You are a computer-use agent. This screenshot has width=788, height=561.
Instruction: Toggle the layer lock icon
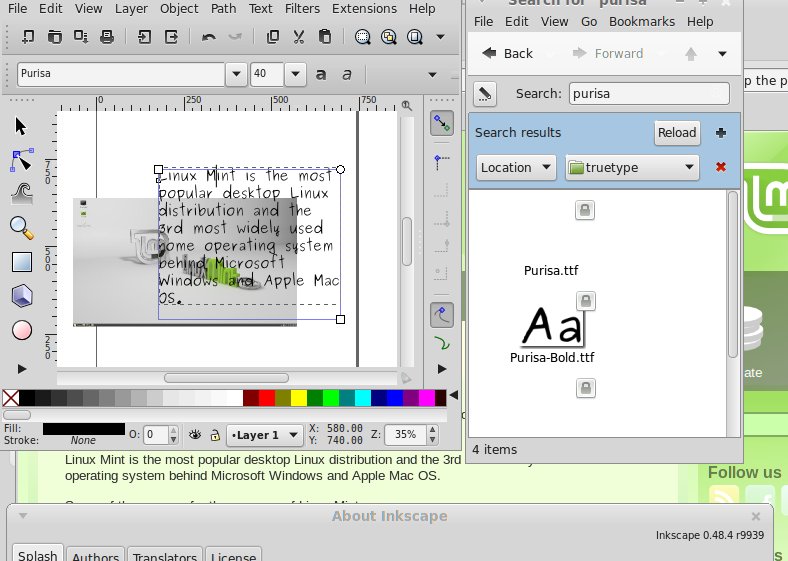pos(214,435)
